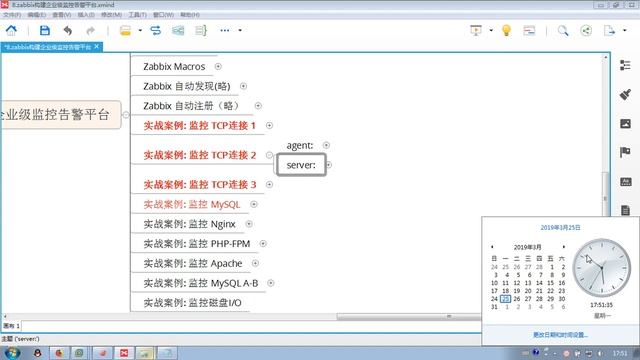
Task: Export the mind map
Action: pos(609,30)
